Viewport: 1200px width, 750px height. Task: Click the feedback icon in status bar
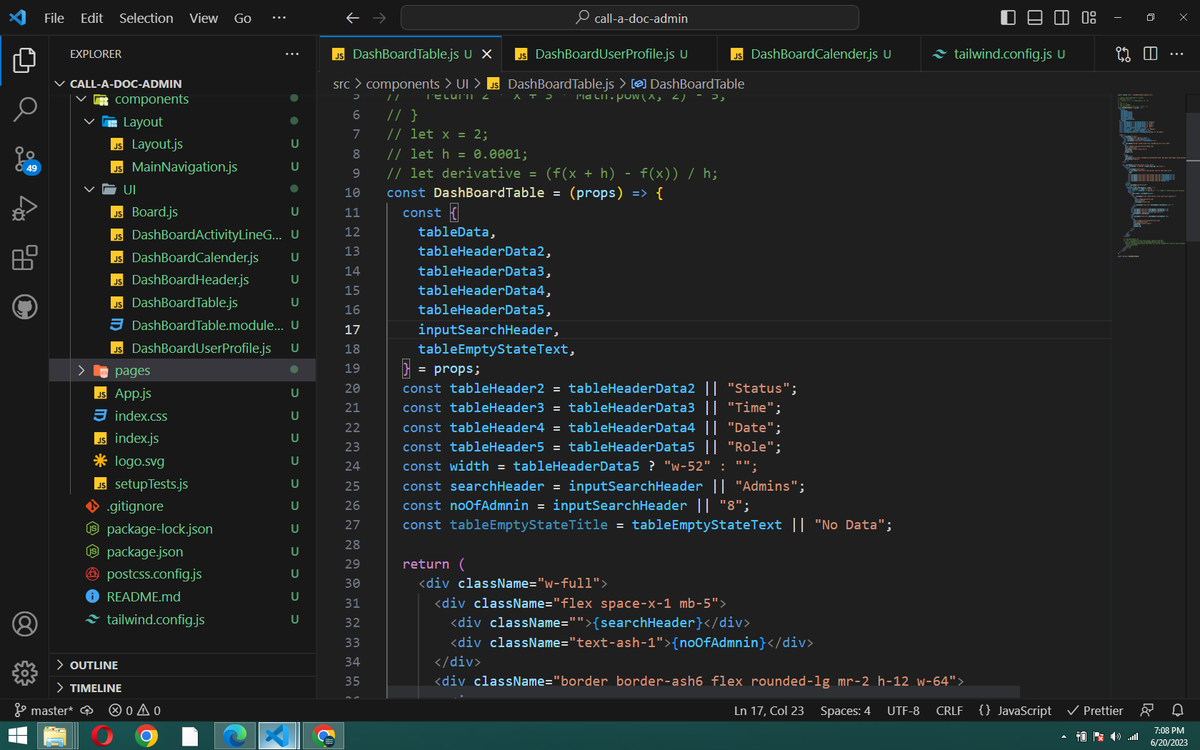[x=1147, y=710]
